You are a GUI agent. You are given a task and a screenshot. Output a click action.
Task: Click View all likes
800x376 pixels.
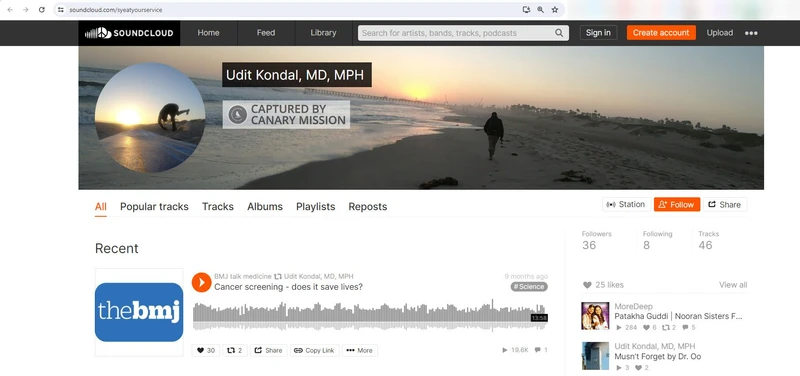click(x=733, y=285)
